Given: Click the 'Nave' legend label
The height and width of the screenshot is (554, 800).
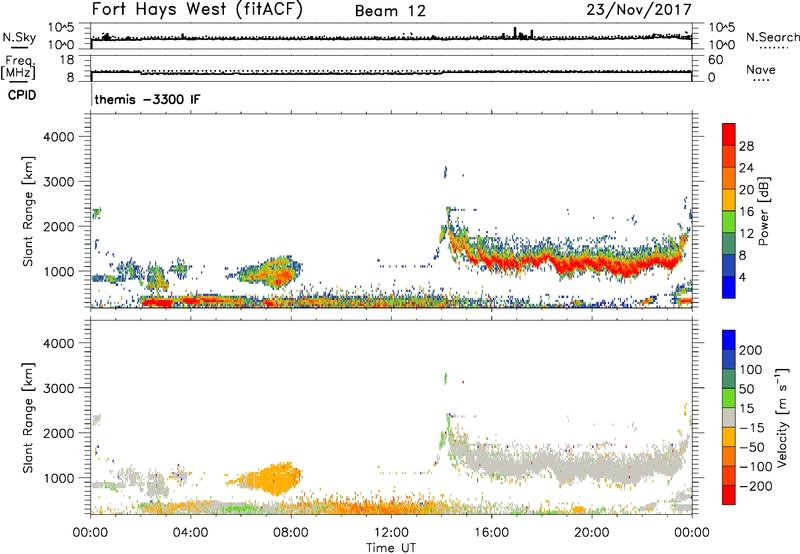Looking at the screenshot, I should [x=761, y=69].
